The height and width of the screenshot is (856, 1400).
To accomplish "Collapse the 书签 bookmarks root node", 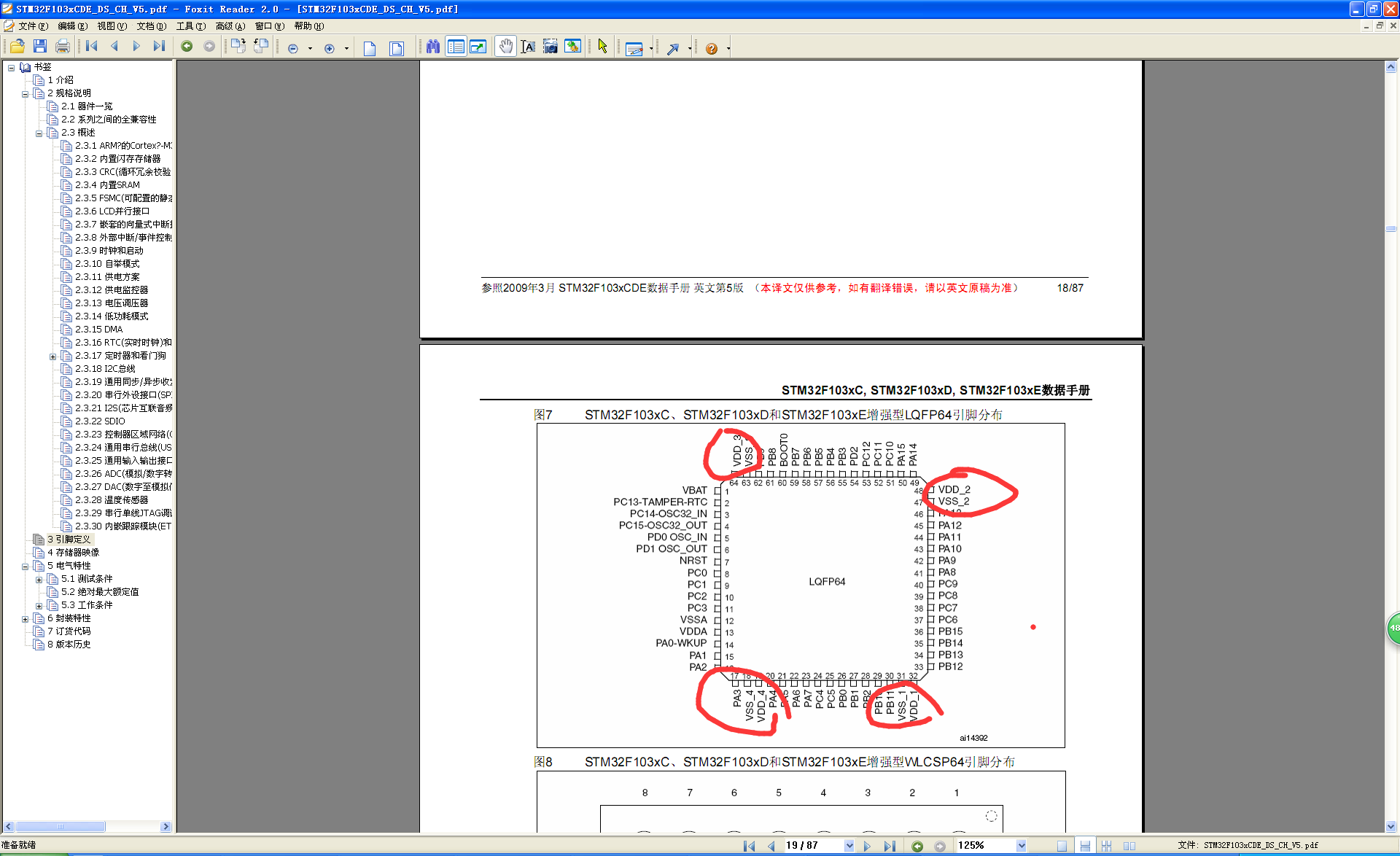I will coord(11,68).
